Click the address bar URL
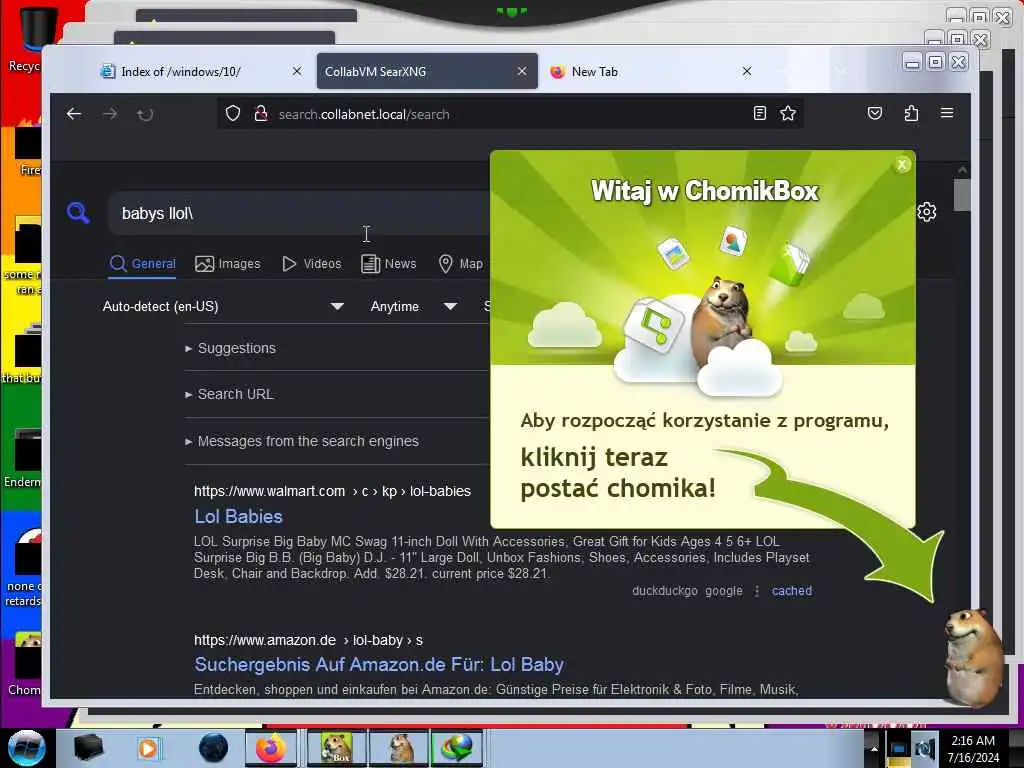This screenshot has width=1024, height=768. (x=364, y=114)
